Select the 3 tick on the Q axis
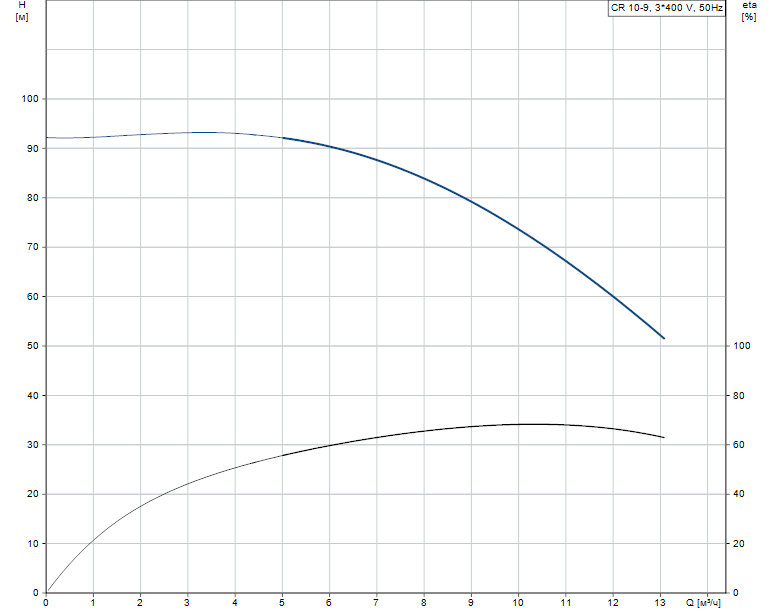Screen dimensions: 774x611 click(187, 603)
